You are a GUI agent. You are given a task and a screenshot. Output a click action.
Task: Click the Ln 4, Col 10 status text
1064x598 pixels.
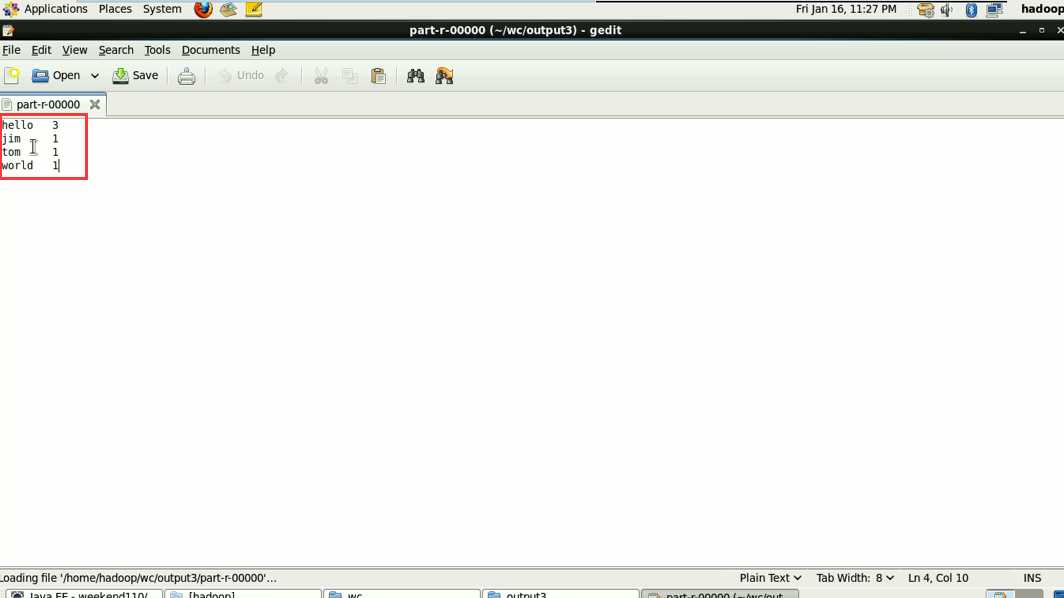pyautogui.click(x=938, y=578)
